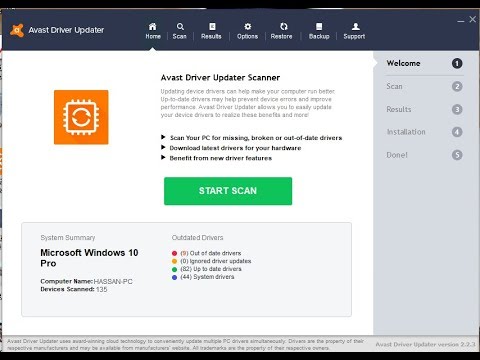The width and height of the screenshot is (480, 360).
Task: Click the Restore circular arrows icon
Action: [284, 26]
